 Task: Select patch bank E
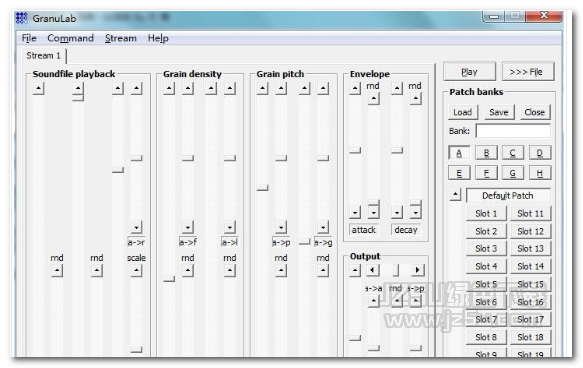click(x=459, y=173)
